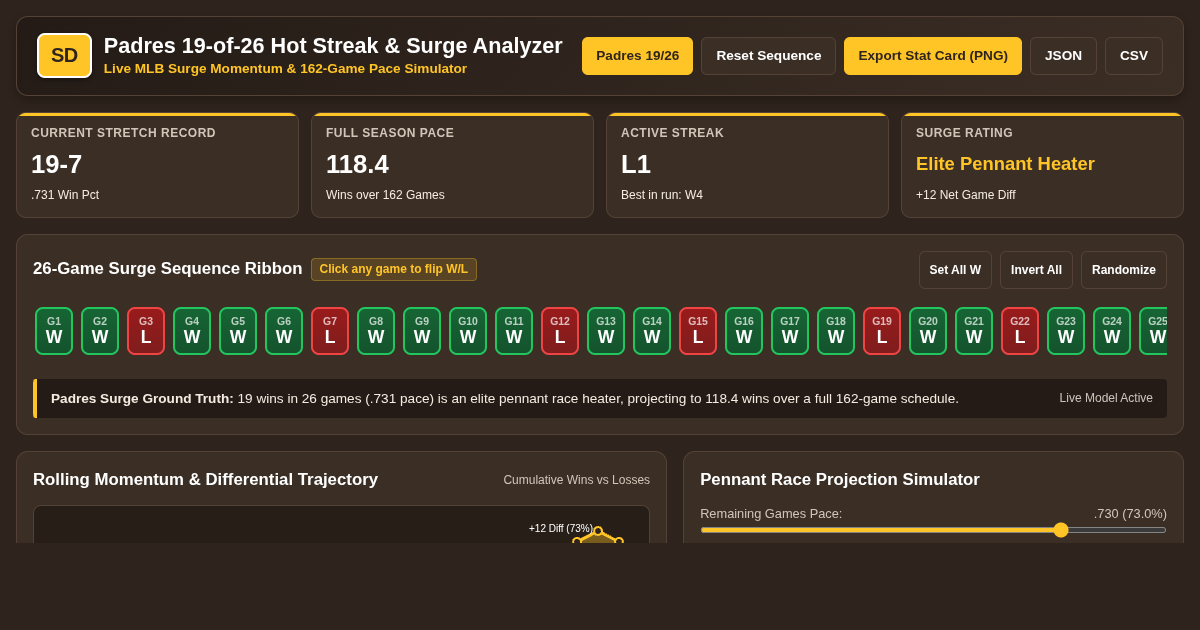Click the Pennant Race Projection Simulator heading
Screen dimensions: 1200x630
(x=840, y=480)
